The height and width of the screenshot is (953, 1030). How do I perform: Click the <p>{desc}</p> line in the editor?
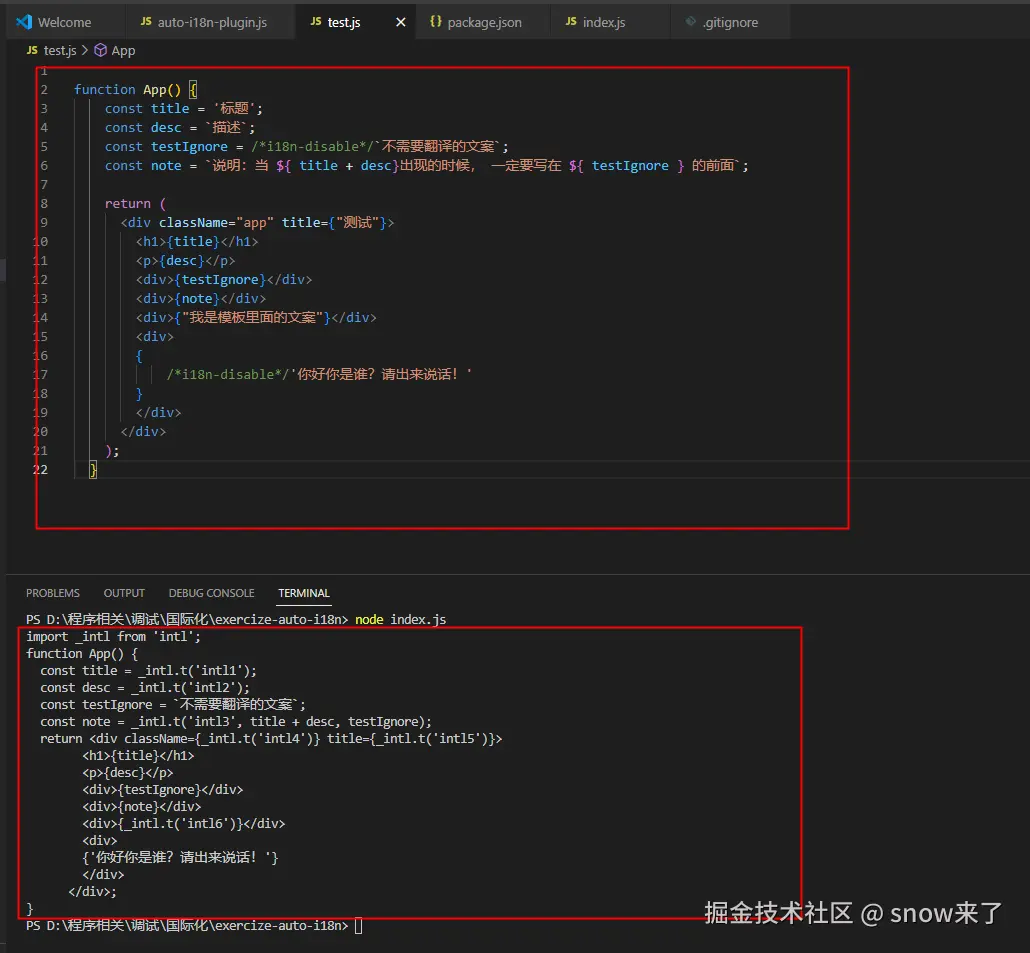point(185,261)
